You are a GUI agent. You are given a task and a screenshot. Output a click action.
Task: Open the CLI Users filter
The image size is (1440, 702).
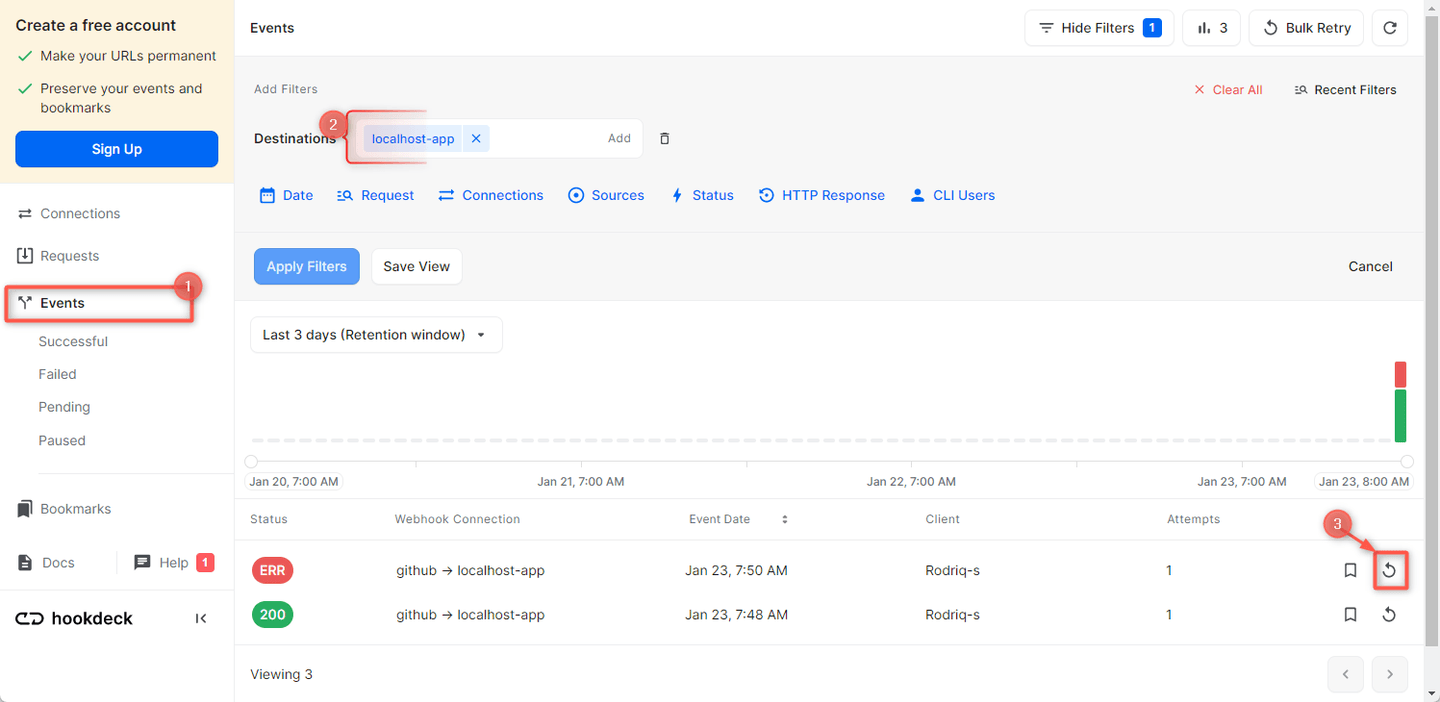952,194
